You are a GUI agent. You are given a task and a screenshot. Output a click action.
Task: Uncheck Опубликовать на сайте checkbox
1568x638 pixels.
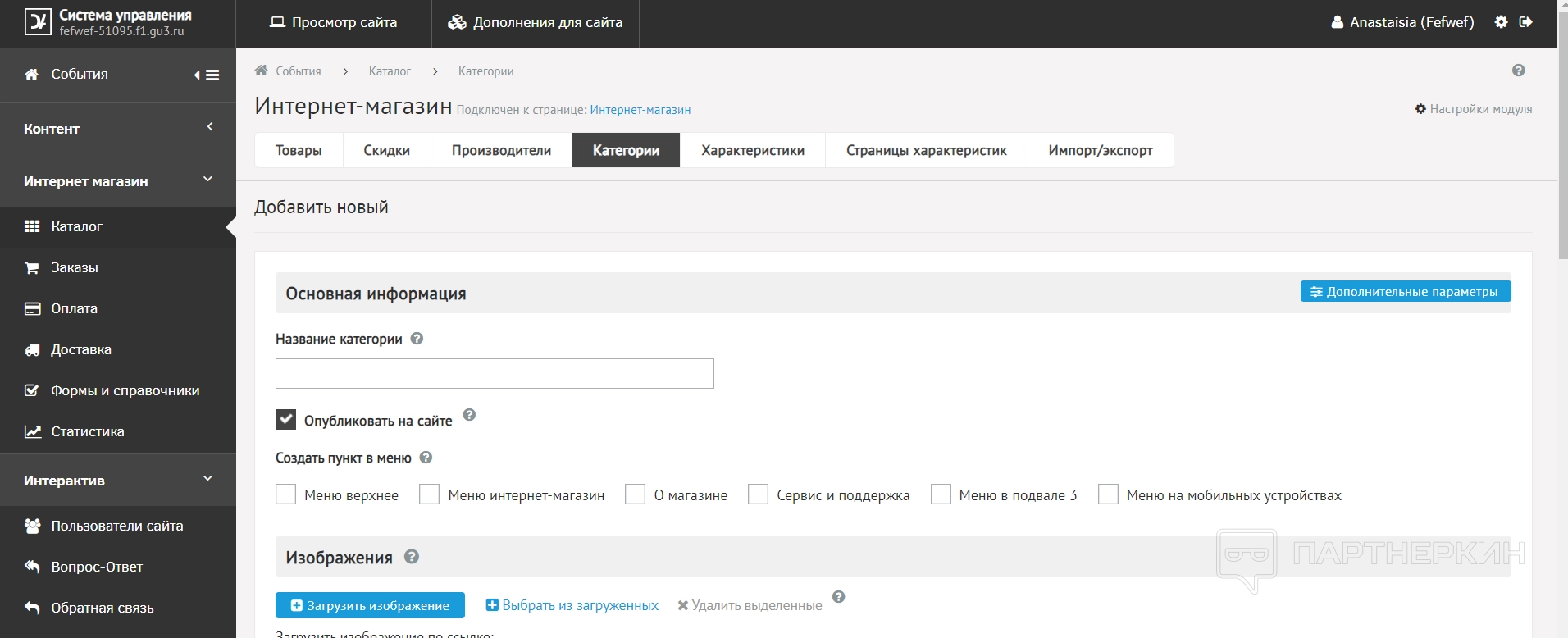point(285,420)
